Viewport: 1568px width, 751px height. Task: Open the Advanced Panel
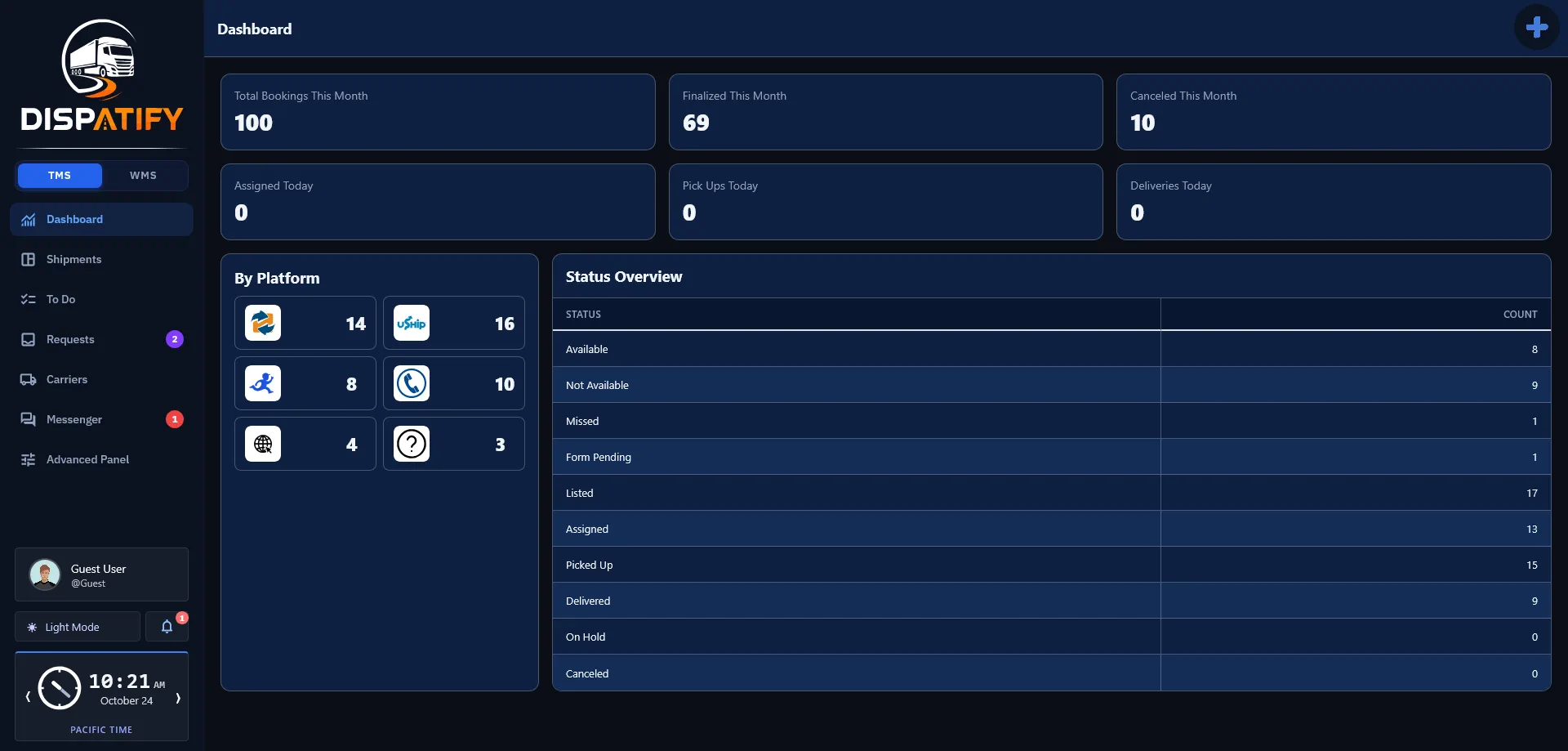101,460
